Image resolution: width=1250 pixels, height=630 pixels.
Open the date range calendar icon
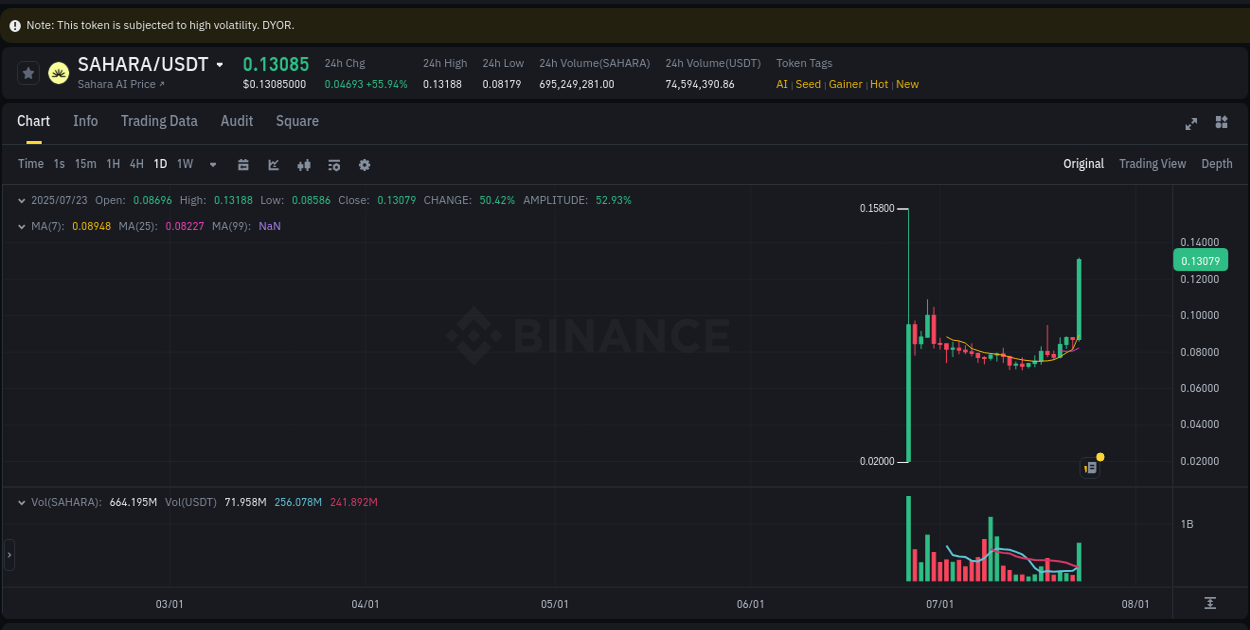pyautogui.click(x=243, y=164)
